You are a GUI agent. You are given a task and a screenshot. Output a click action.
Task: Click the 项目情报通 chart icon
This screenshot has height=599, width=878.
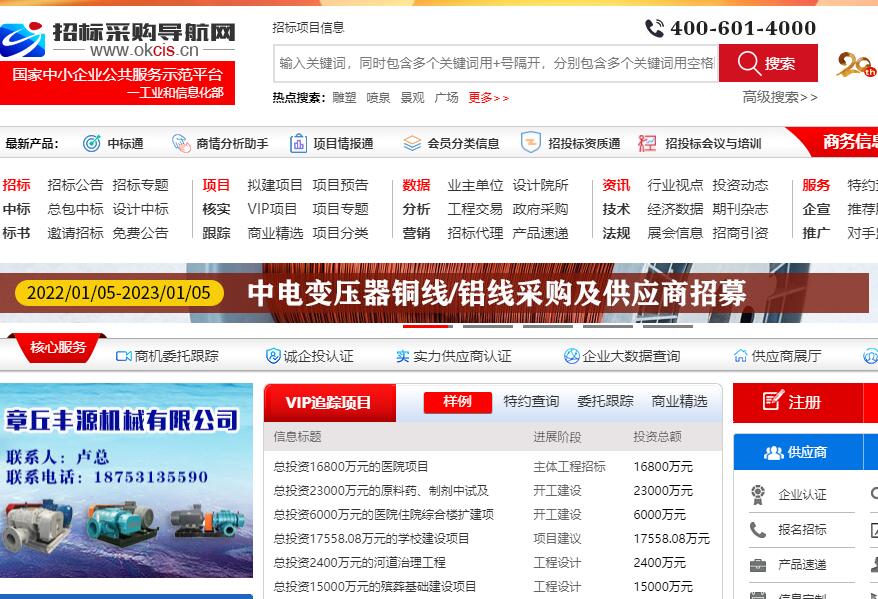tap(298, 143)
